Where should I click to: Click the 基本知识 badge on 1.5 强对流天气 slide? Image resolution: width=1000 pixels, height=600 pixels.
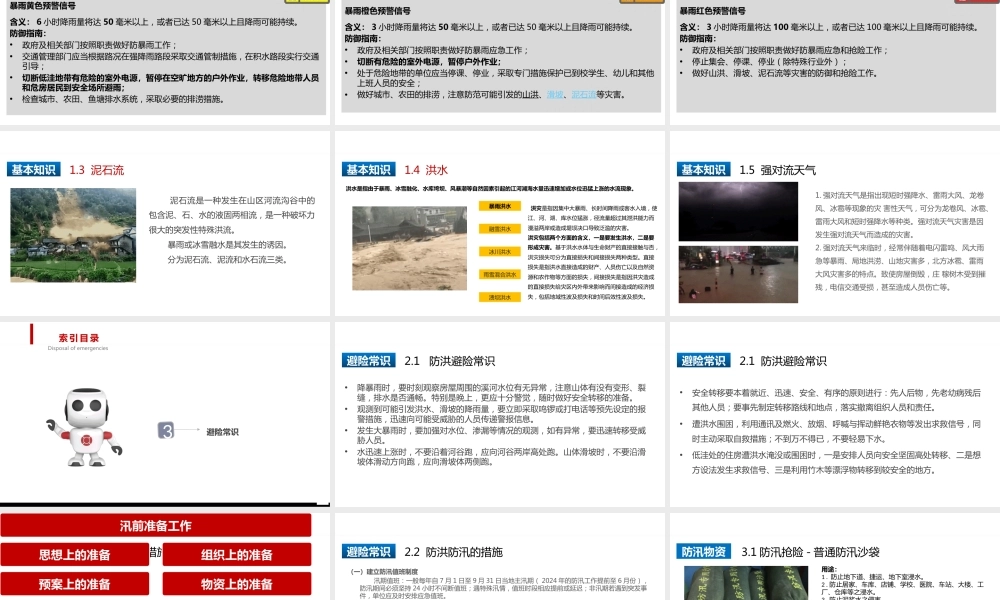point(703,170)
